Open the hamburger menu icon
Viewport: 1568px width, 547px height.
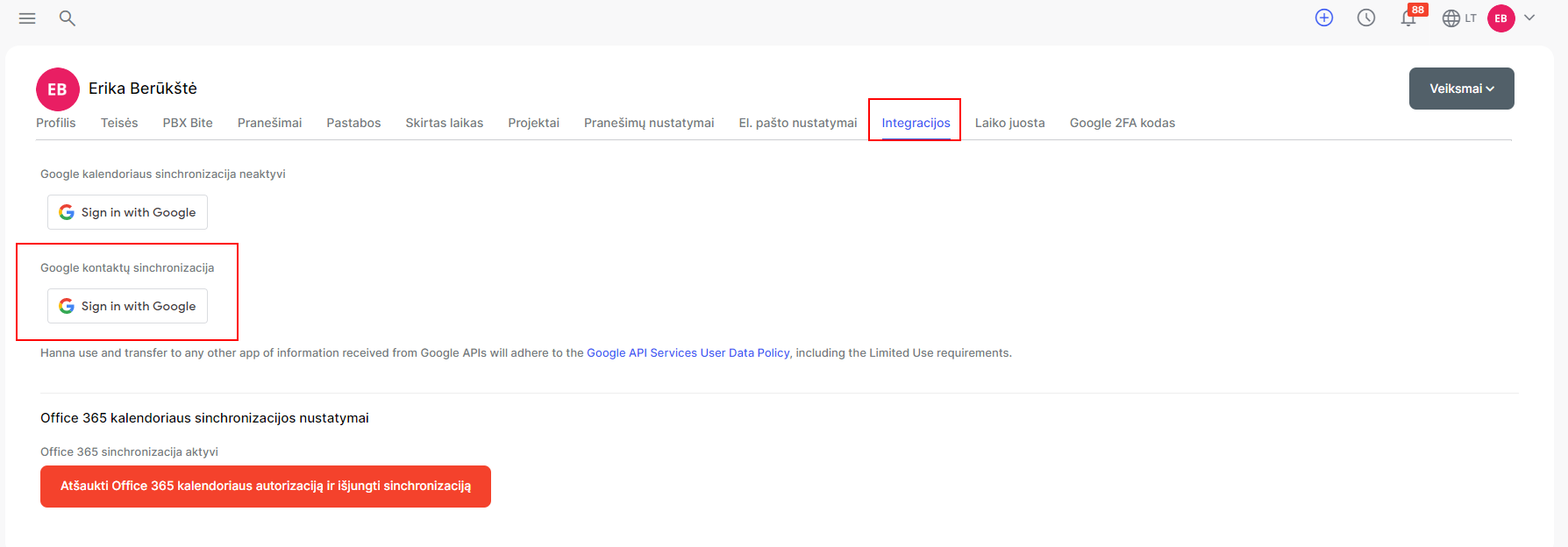[27, 18]
